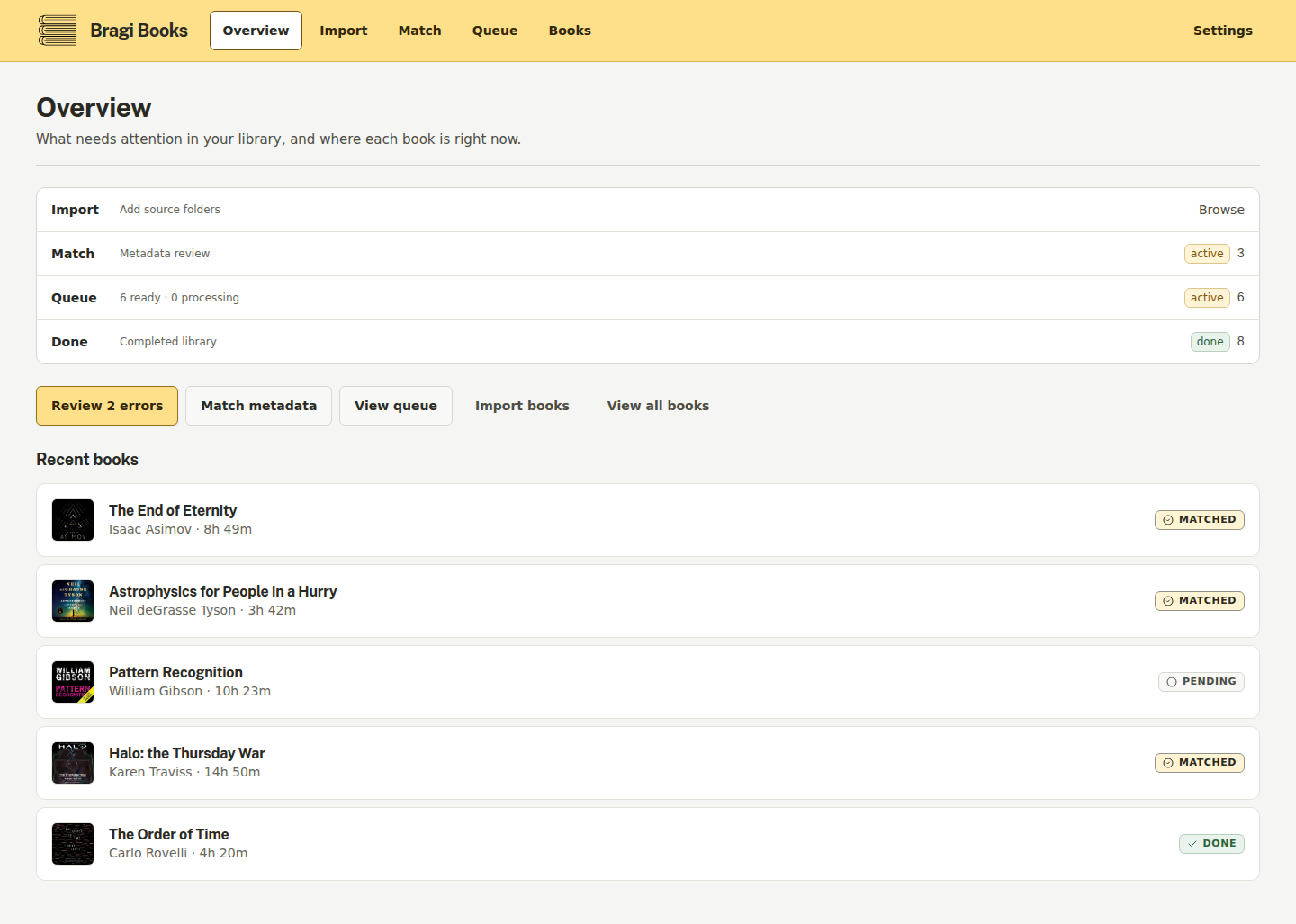This screenshot has width=1296, height=924.
Task: Click the Import books link
Action: click(522, 406)
